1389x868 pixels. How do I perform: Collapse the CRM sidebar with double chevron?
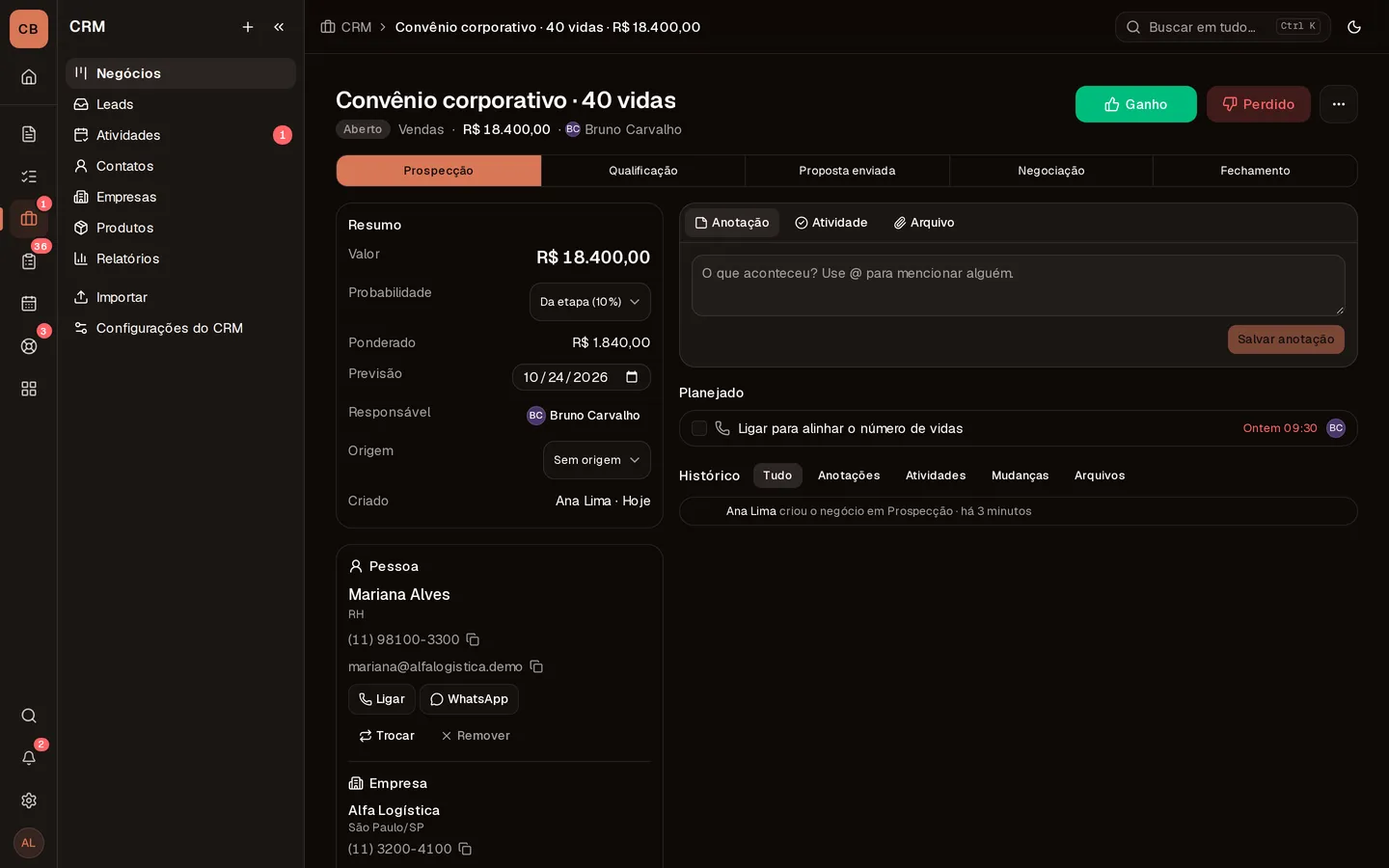(279, 27)
